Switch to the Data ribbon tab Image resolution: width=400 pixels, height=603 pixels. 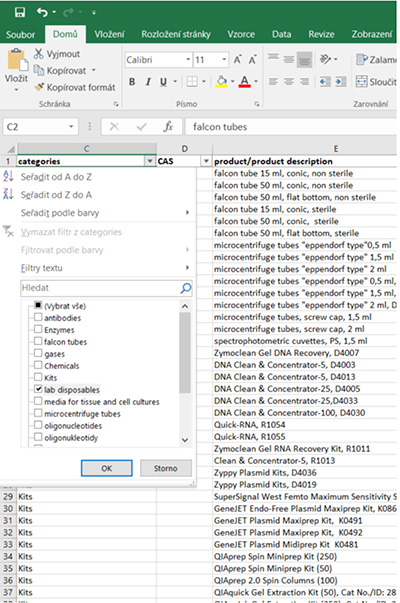[282, 34]
